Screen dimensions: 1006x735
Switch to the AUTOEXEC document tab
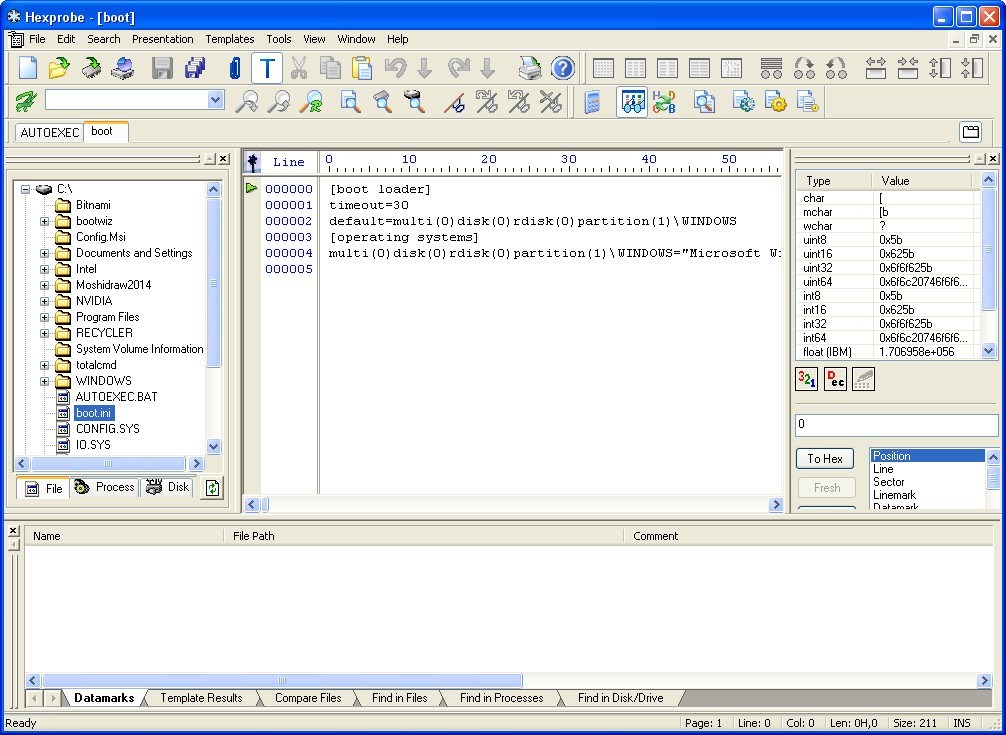49,132
